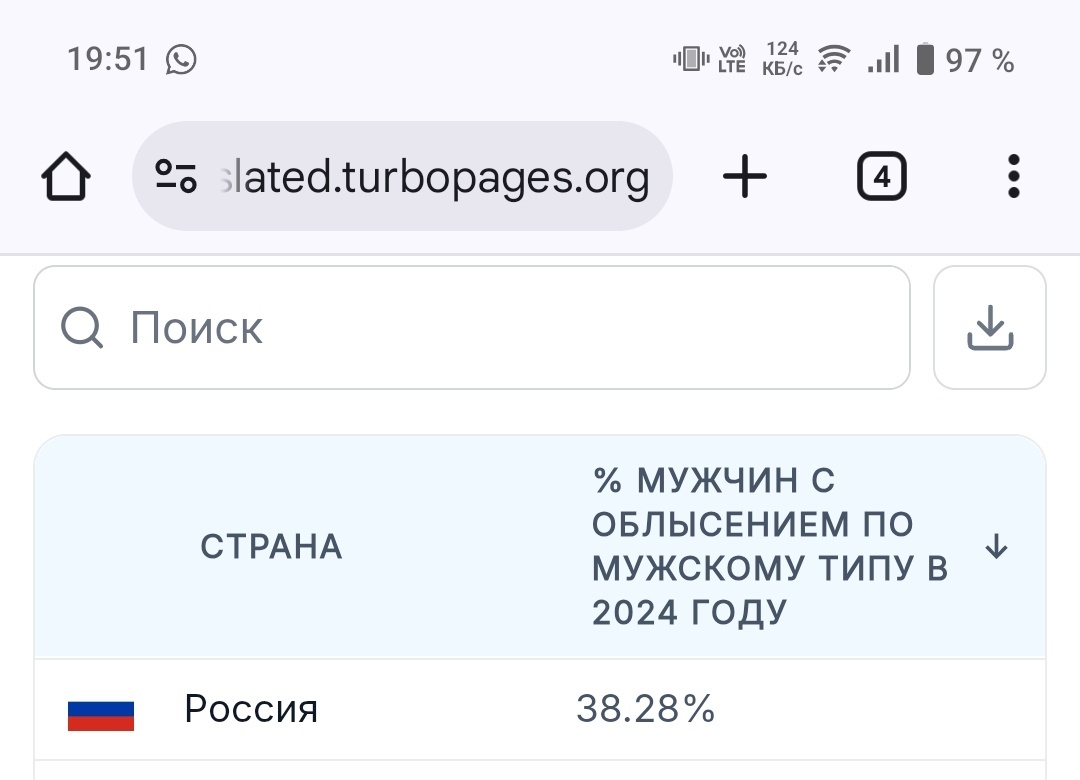
Task: Select the Россия row label
Action: point(251,710)
